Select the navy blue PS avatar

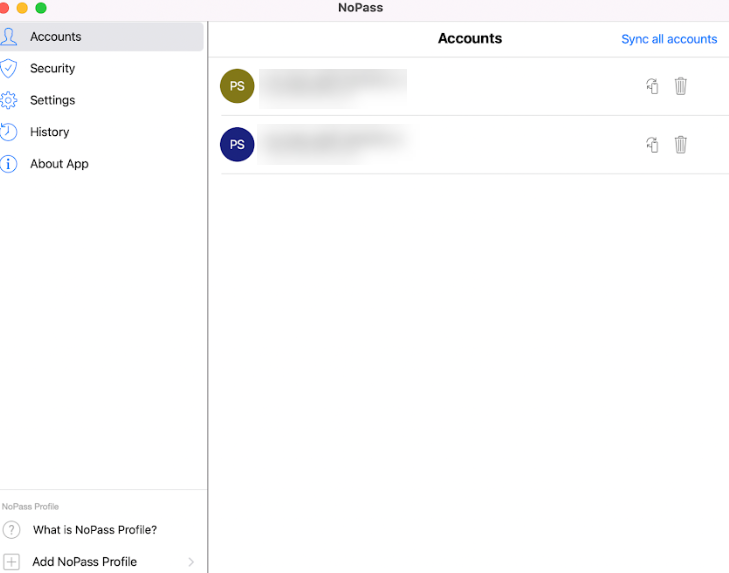(237, 145)
